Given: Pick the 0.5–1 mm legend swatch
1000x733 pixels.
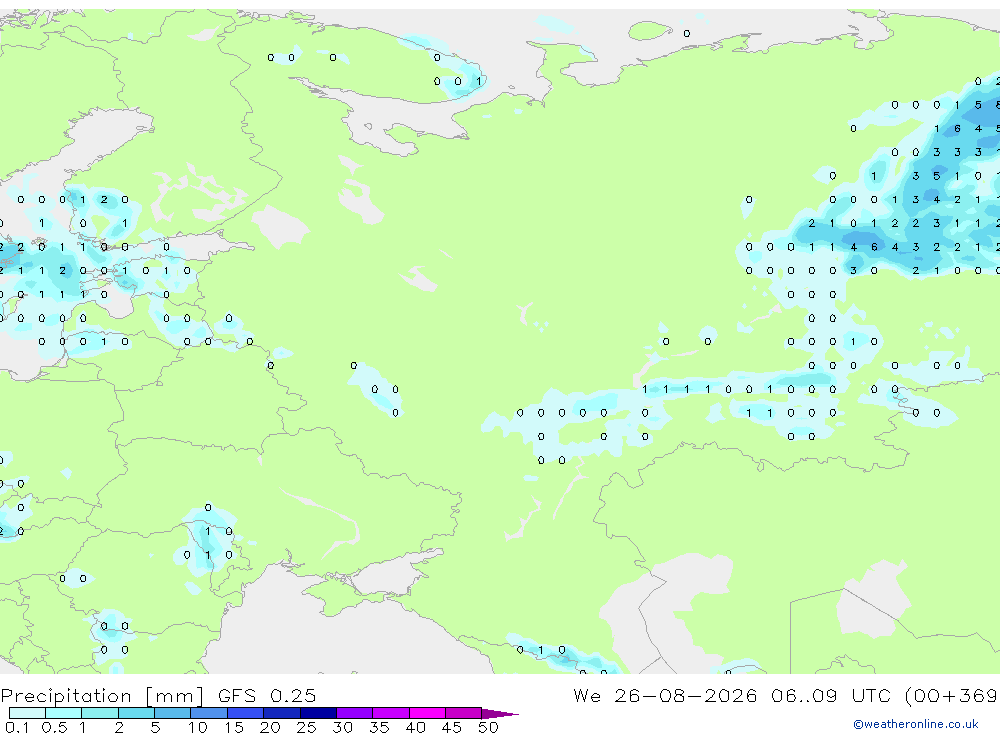Looking at the screenshot, I should [63, 713].
